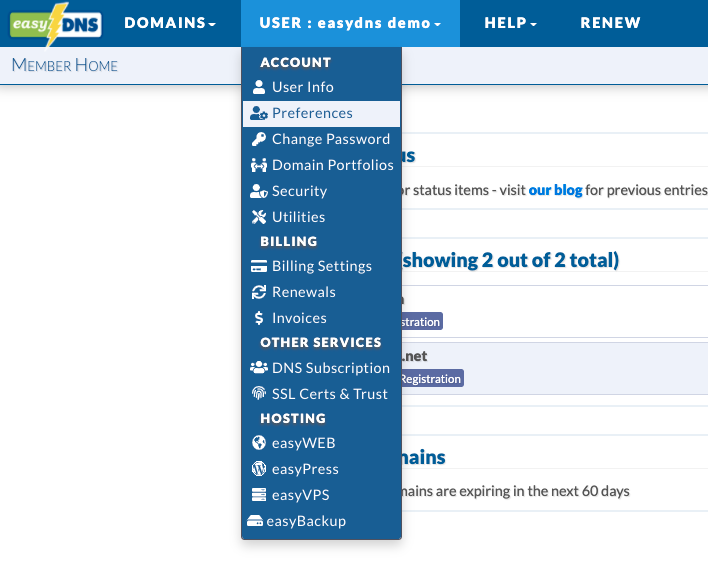Click the BILLING section header
Screen dimensions: 708x564
pyautogui.click(x=289, y=242)
